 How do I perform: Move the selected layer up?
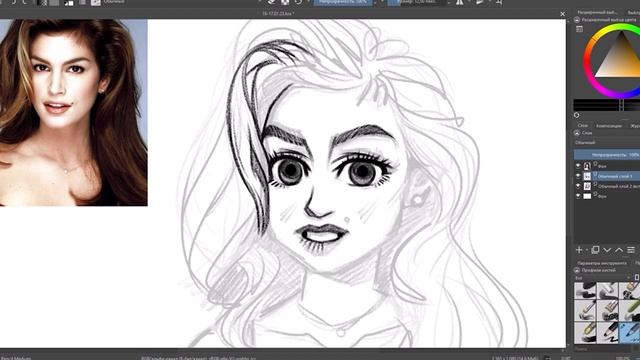pyautogui.click(x=619, y=250)
